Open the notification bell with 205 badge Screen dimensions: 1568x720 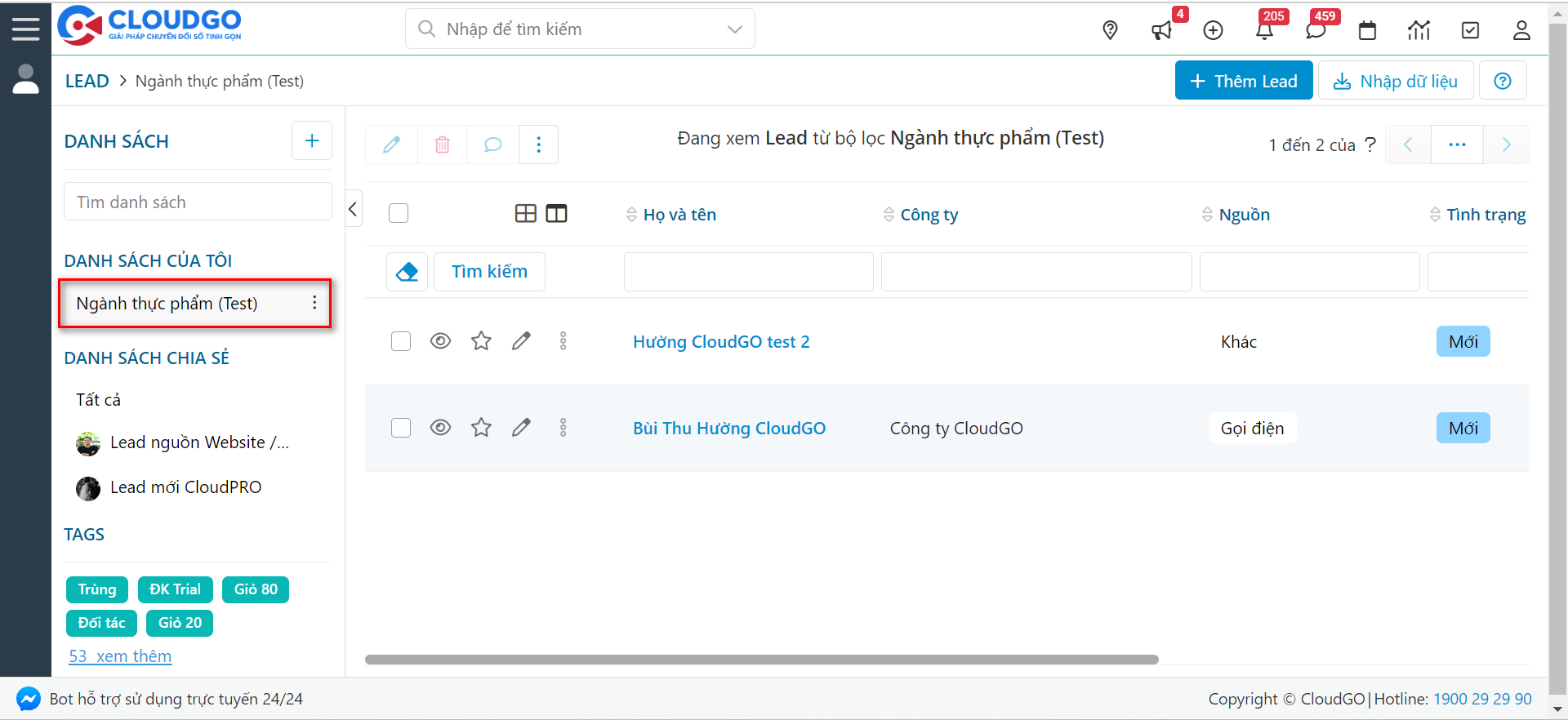1264,31
